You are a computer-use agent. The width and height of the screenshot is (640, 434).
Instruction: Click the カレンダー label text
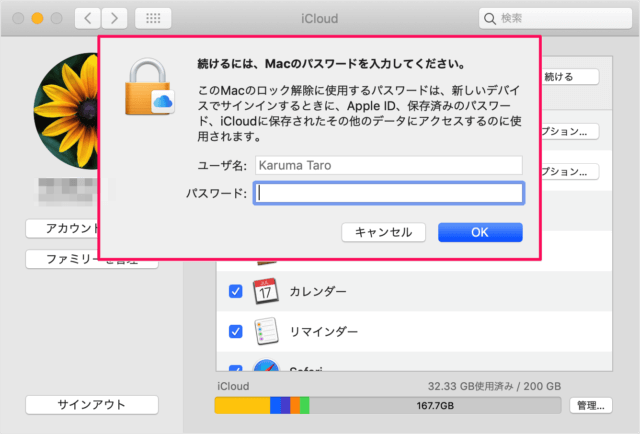[318, 292]
